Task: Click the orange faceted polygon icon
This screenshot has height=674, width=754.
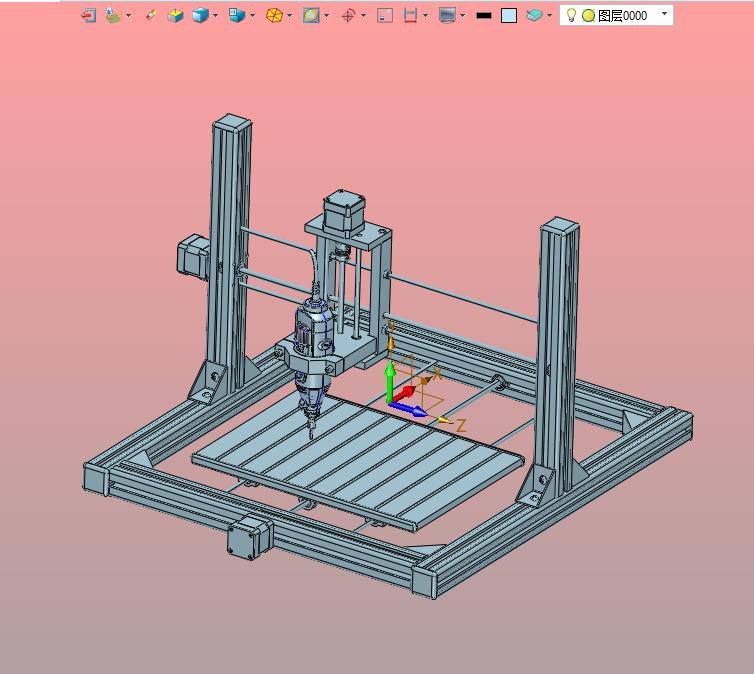Action: (274, 16)
